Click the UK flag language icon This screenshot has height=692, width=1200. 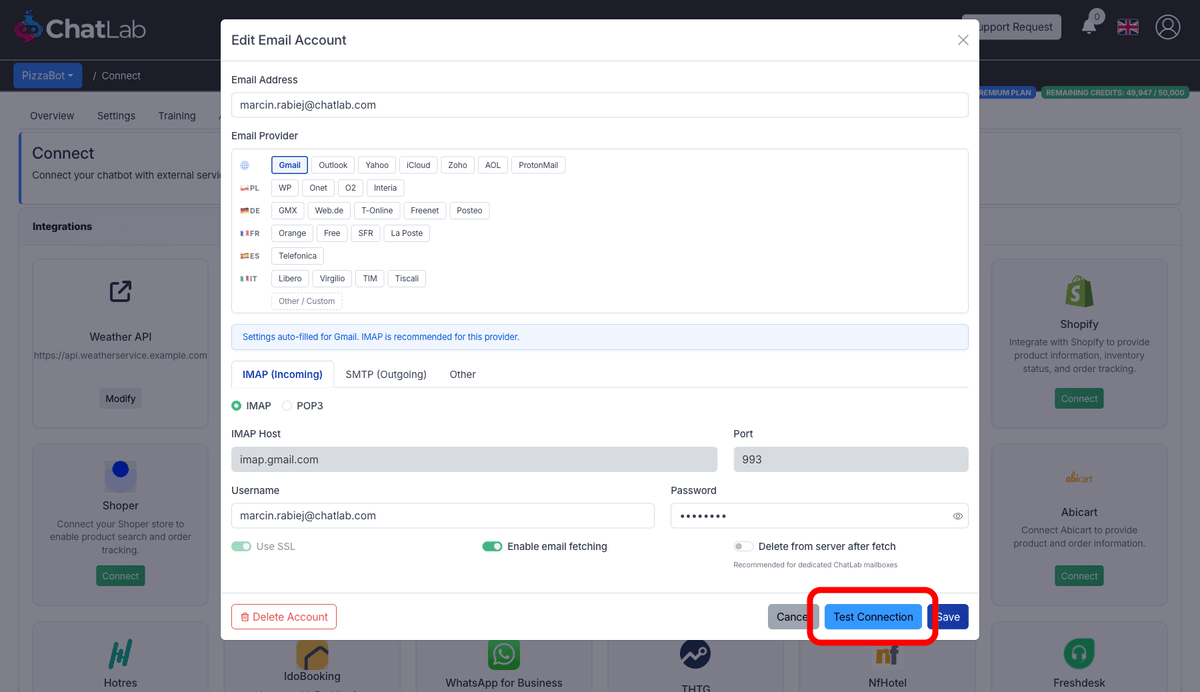[x=1128, y=27]
